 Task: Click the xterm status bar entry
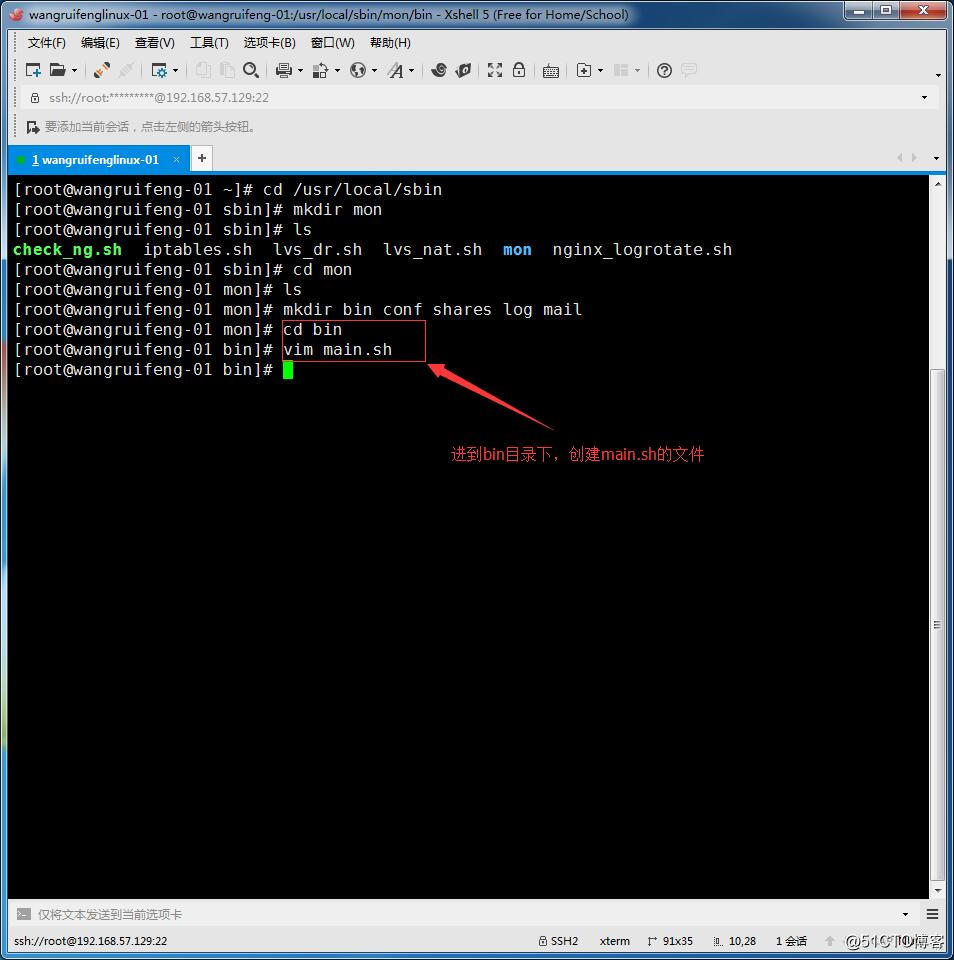pos(615,941)
